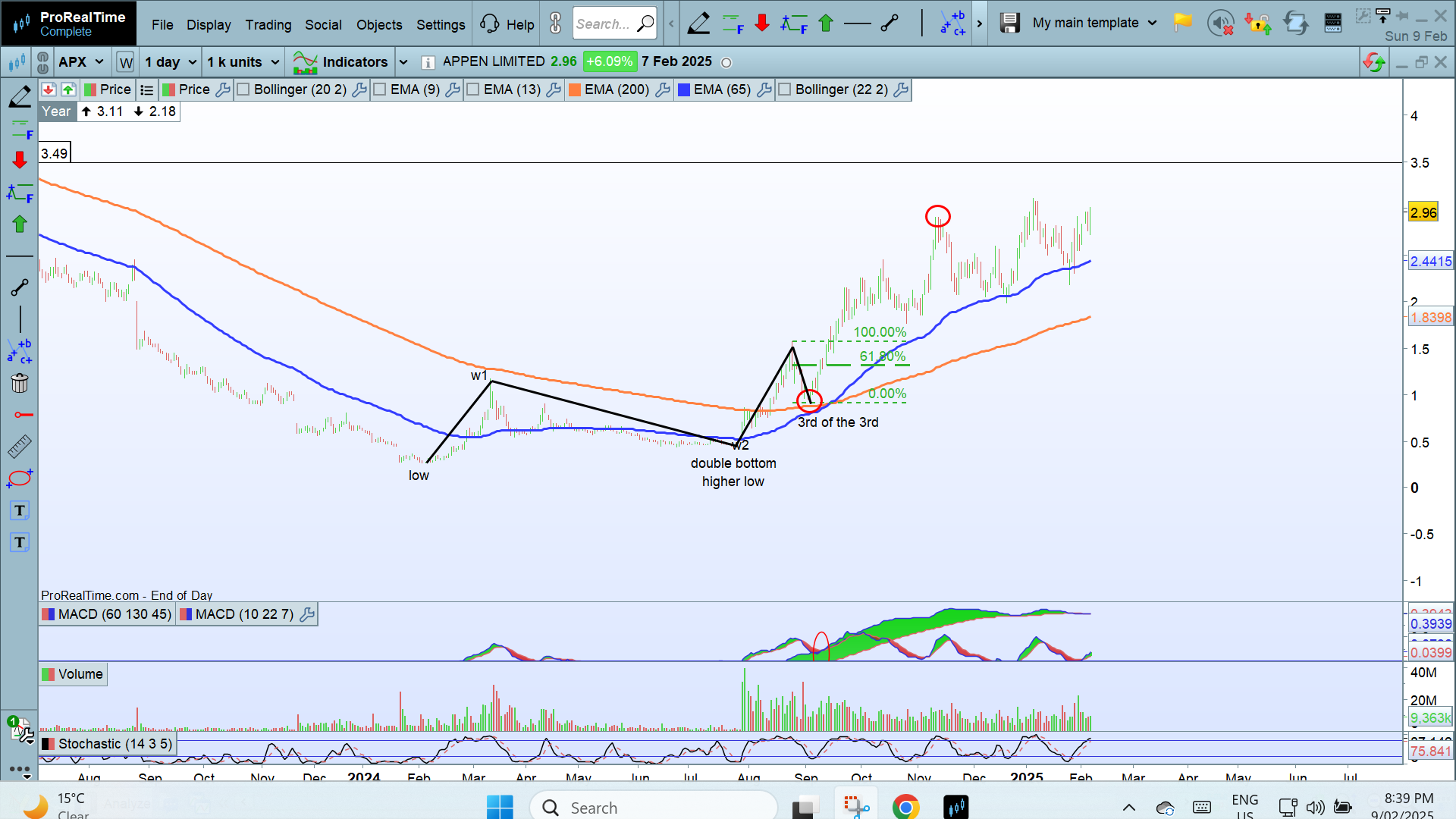Click the Bollinger (20 2) wrench settings
Screen dimensions: 1456x819
(x=359, y=89)
